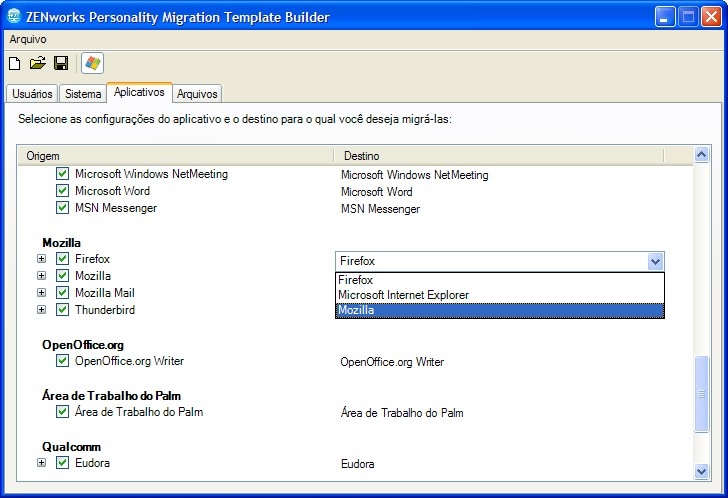Image resolution: width=728 pixels, height=498 pixels.
Task: Click the ZENworks title bar app icon
Action: point(14,16)
